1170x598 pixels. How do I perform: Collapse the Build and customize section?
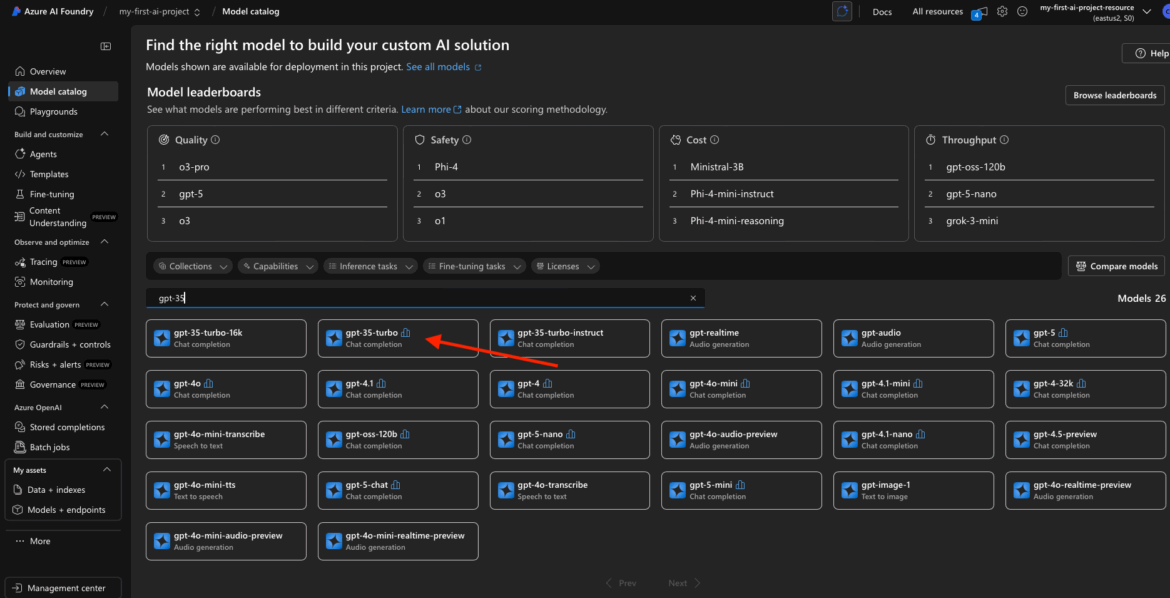107,134
